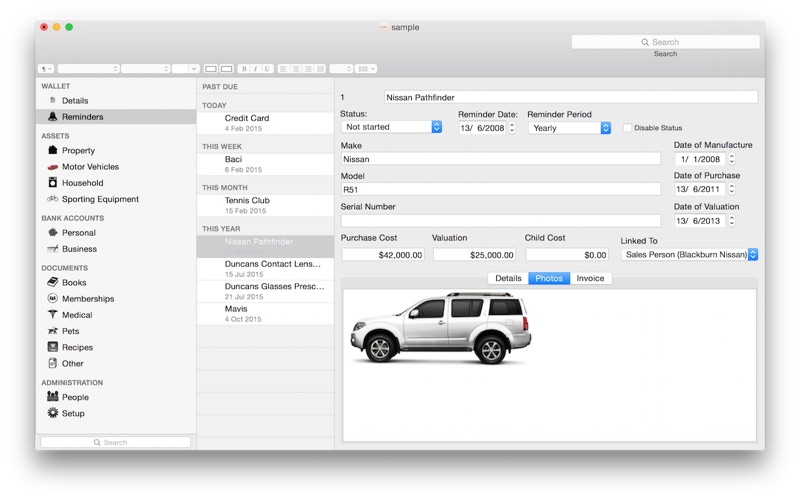Align text right in toolbar
This screenshot has height=500, width=800.
[307, 69]
